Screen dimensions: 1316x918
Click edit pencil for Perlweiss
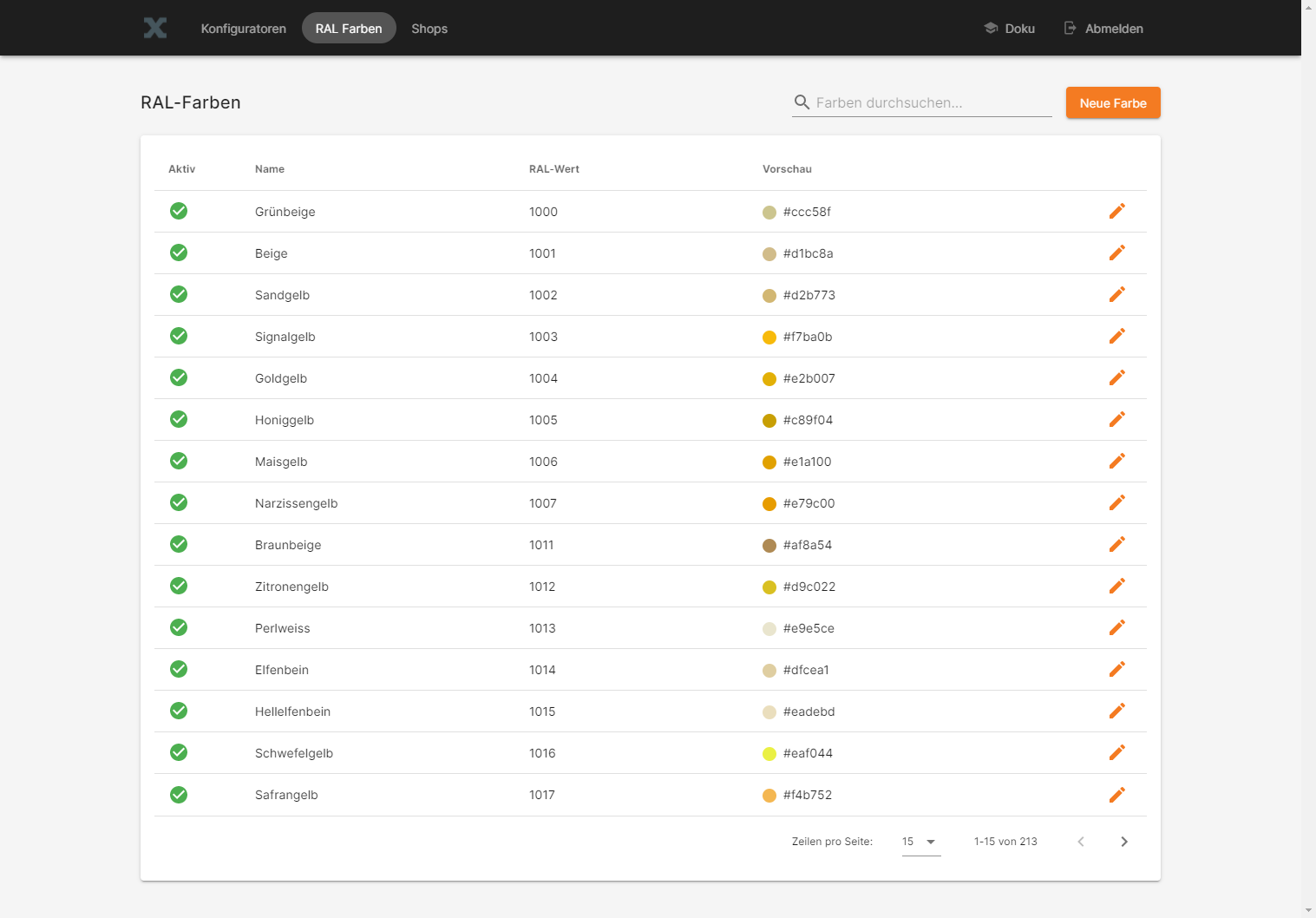(1116, 627)
